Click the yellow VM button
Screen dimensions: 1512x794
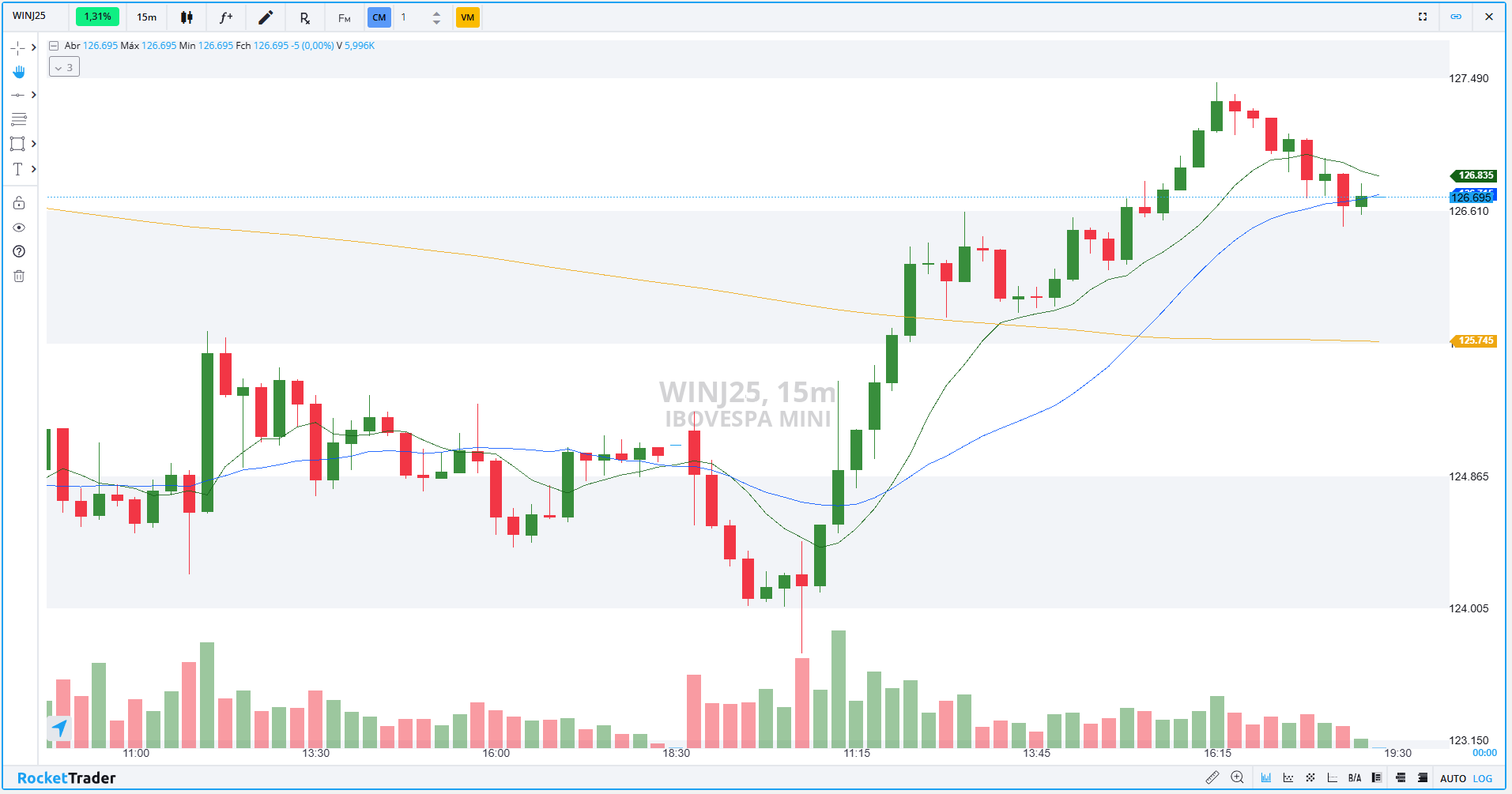coord(467,17)
